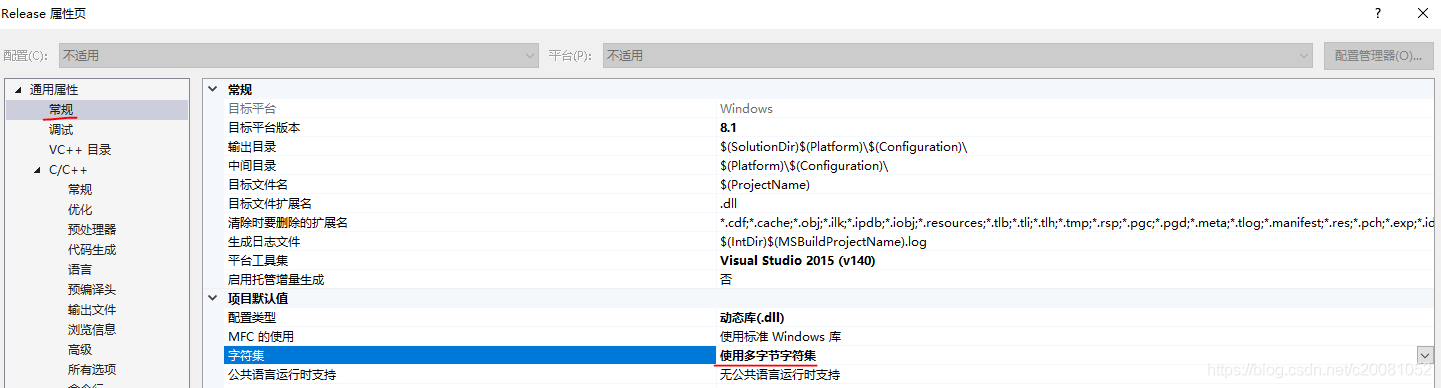Click the $(ProjectName) value cell

tap(765, 184)
